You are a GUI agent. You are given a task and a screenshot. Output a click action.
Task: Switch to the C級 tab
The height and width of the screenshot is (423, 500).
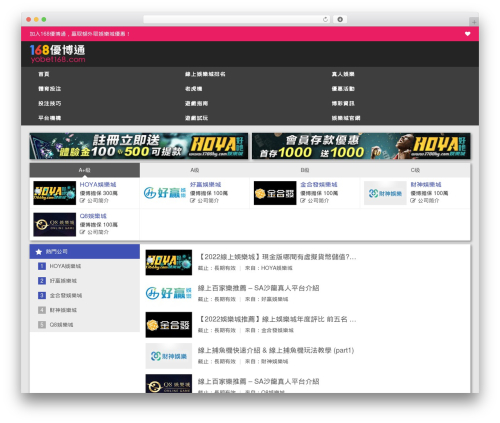coord(415,170)
